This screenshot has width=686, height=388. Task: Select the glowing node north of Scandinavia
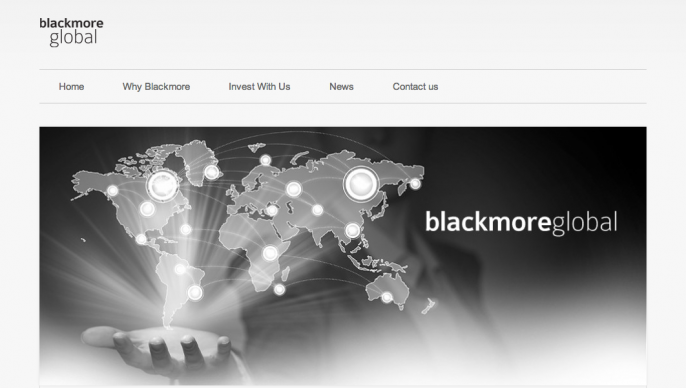tap(266, 160)
